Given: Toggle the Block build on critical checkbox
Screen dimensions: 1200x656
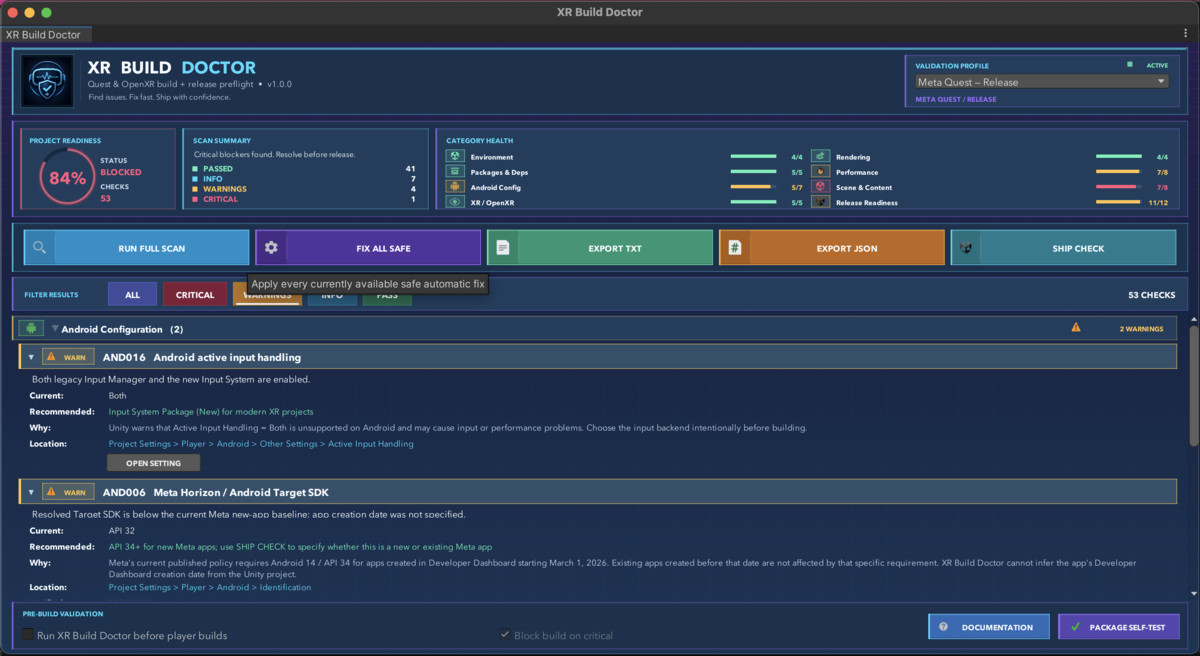Looking at the screenshot, I should [505, 635].
